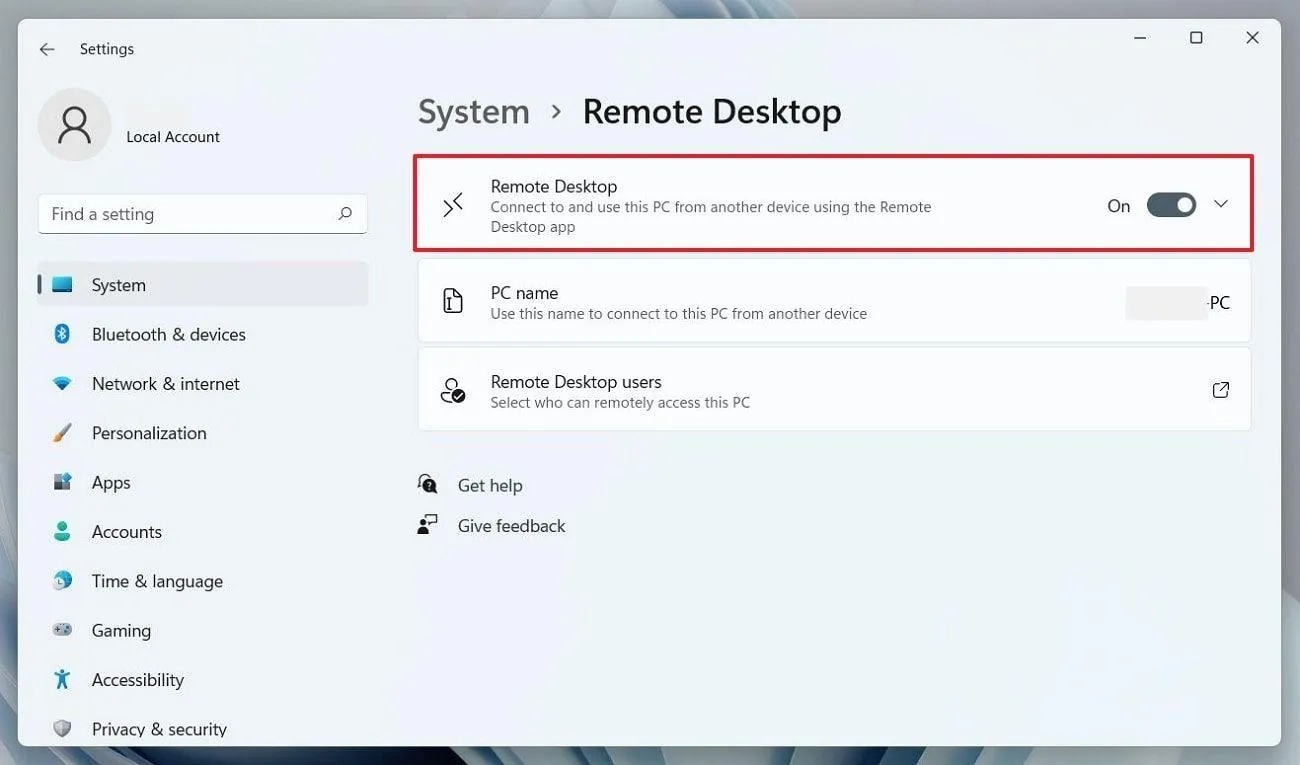Click the Time & language globe icon
The image size is (1300, 765).
click(62, 581)
